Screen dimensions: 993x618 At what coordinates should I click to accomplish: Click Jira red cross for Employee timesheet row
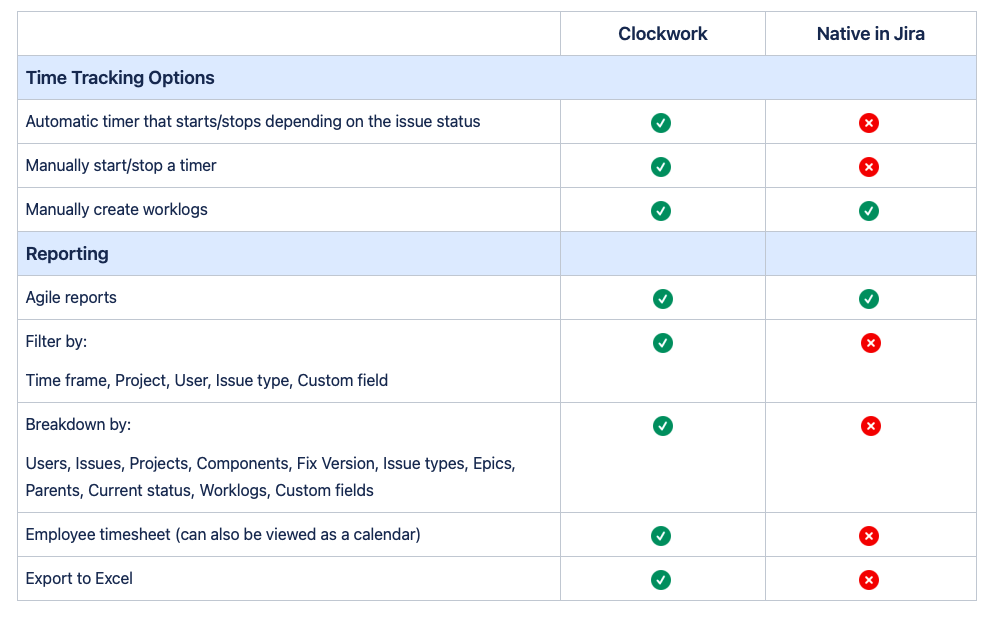[868, 536]
